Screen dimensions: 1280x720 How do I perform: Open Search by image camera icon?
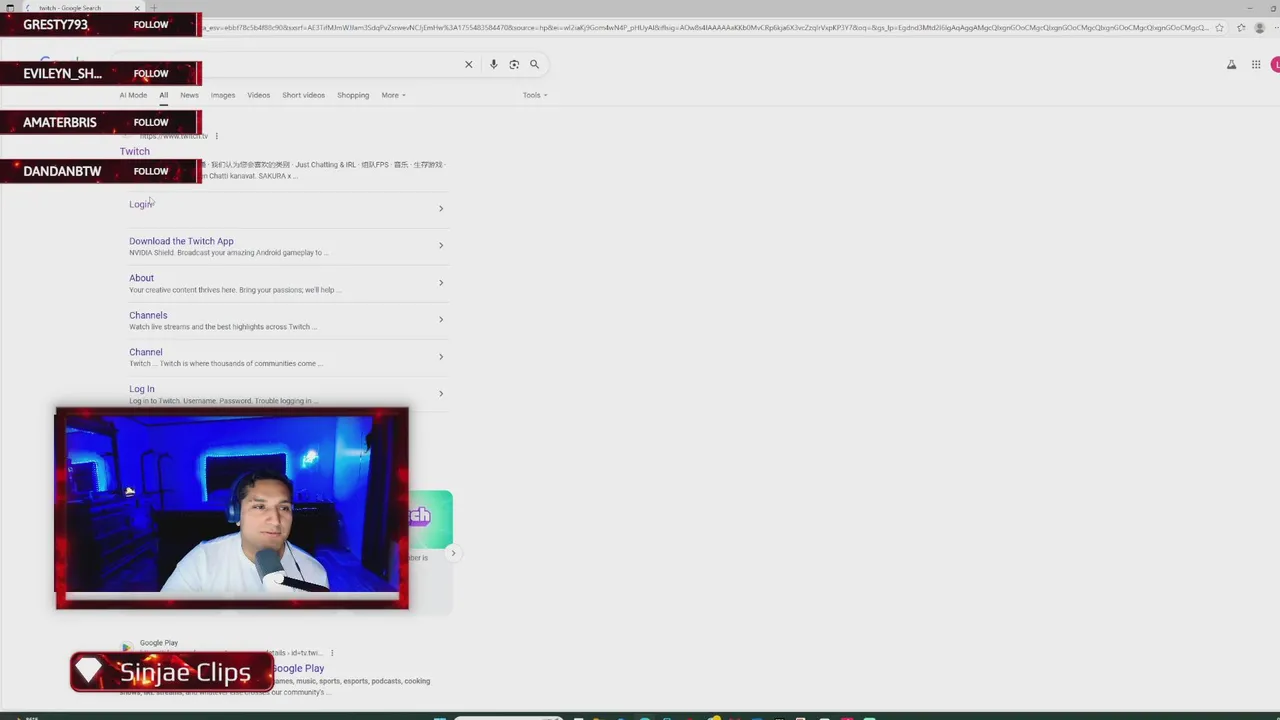click(514, 64)
